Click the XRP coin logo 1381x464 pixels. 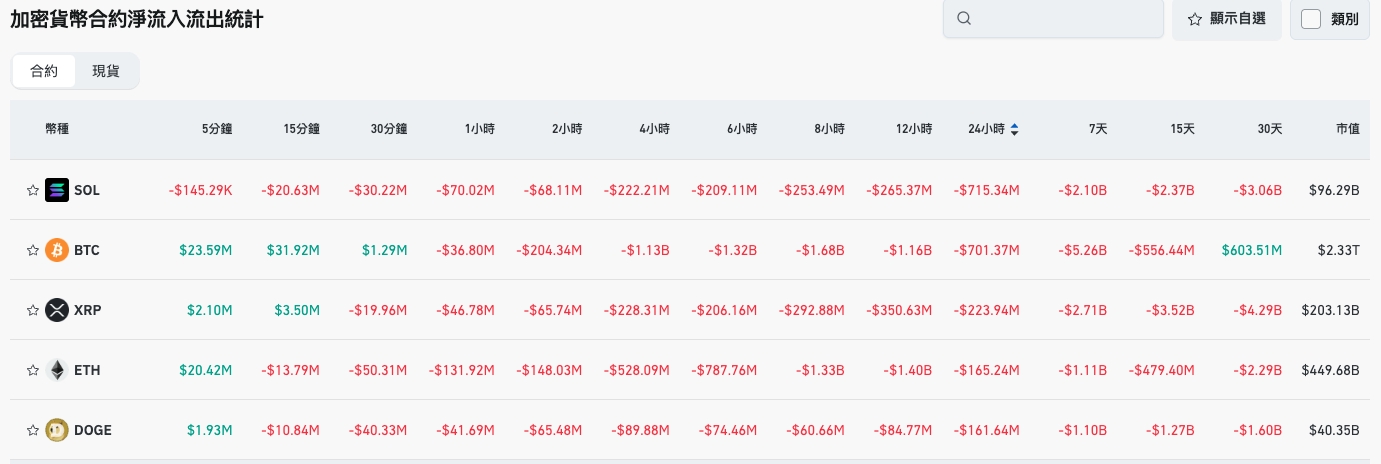[x=57, y=310]
